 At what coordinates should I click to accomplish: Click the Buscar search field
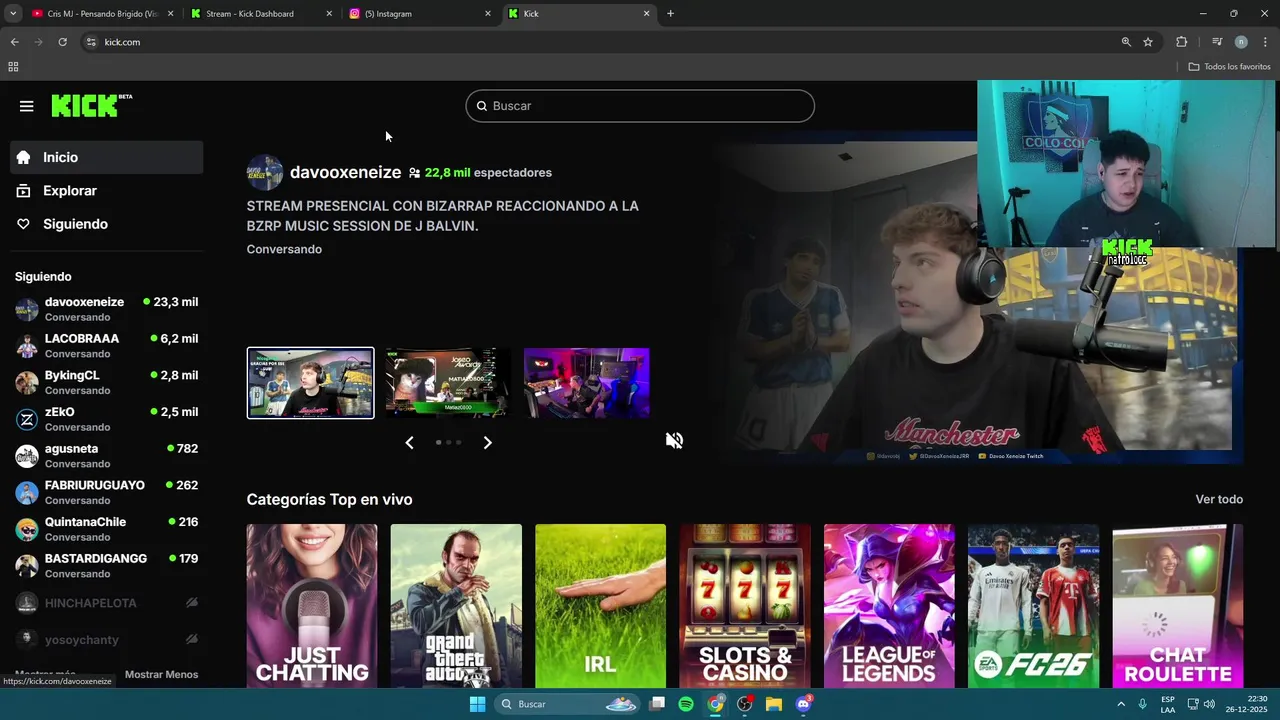click(x=640, y=106)
